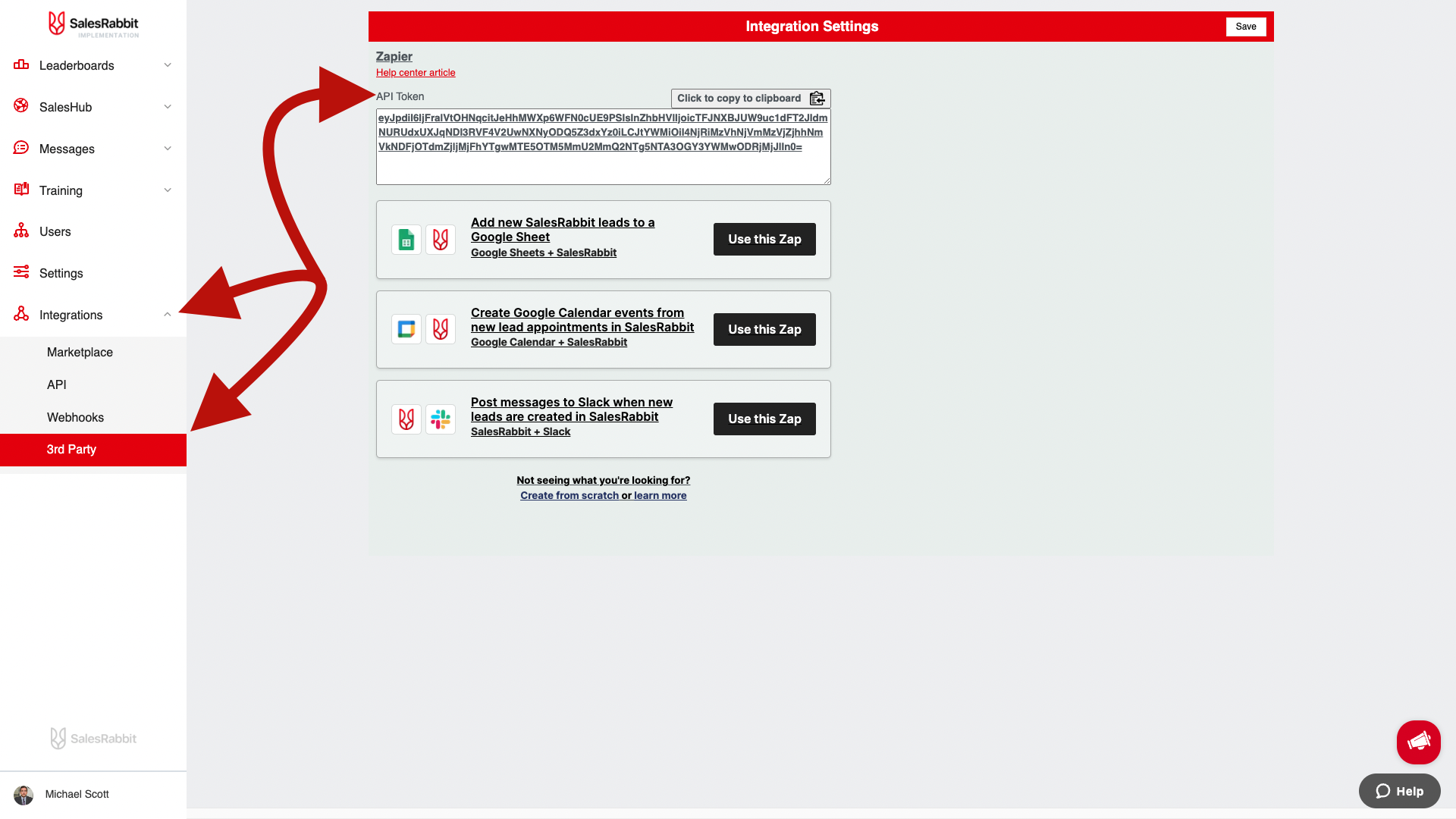
Task: Open the Marketplace submenu item
Action: click(x=93, y=352)
